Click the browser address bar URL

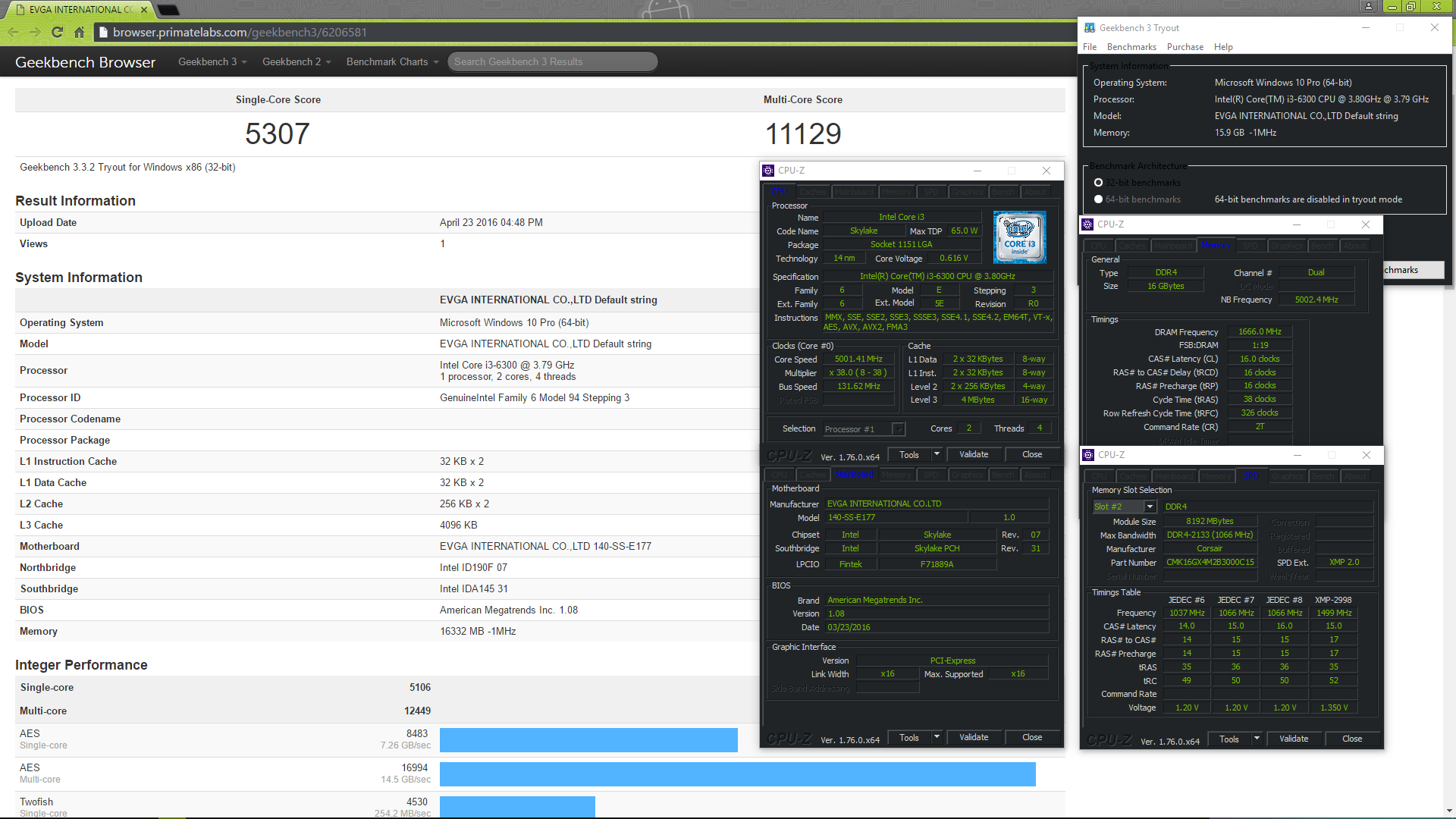pos(240,33)
